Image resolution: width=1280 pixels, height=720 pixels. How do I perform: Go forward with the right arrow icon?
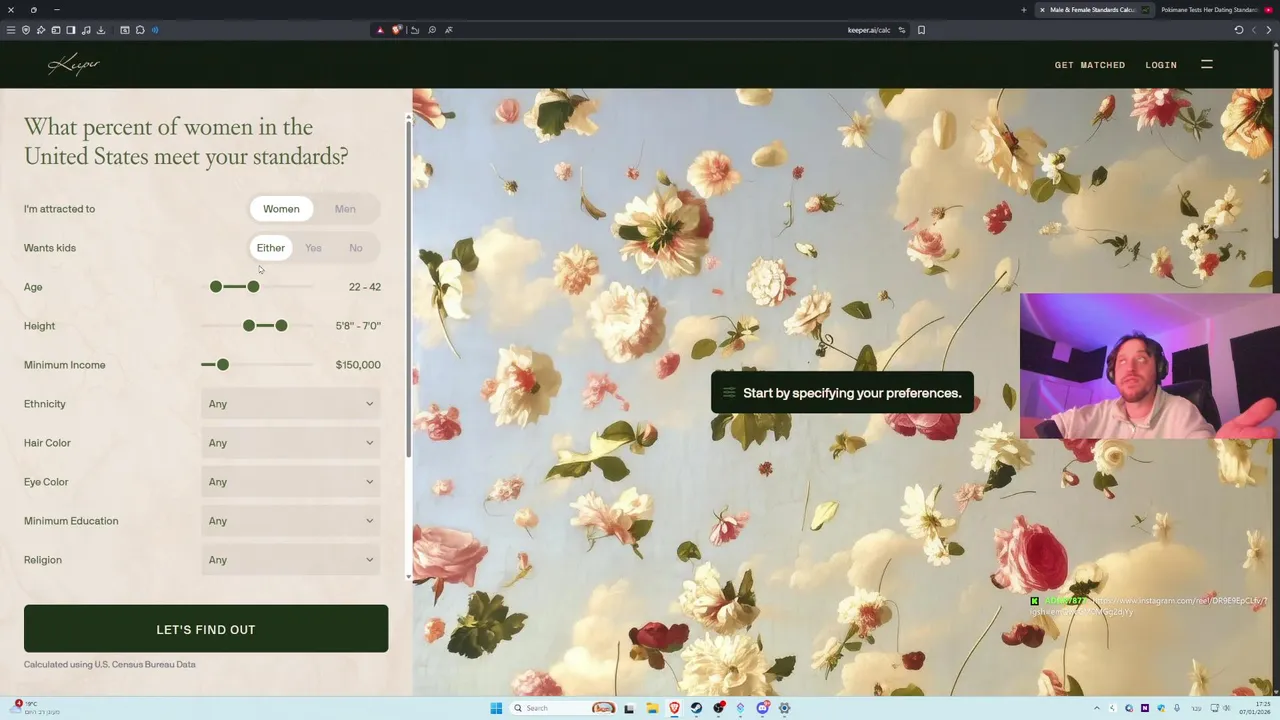click(x=1269, y=30)
